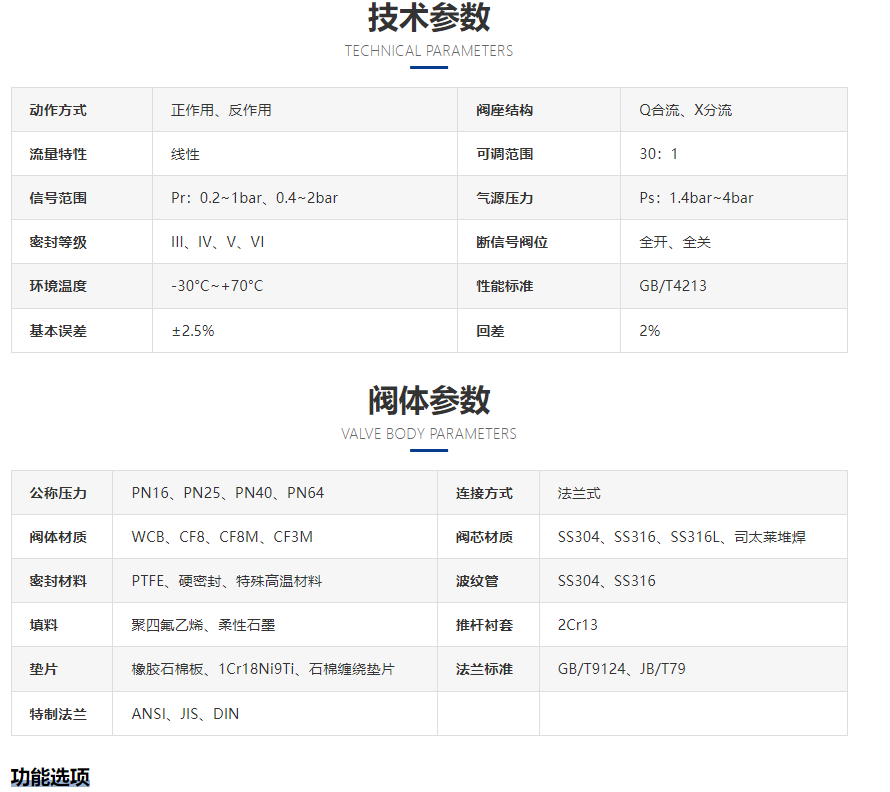Click the 密封等级 value III、IV、V、VI

217,242
